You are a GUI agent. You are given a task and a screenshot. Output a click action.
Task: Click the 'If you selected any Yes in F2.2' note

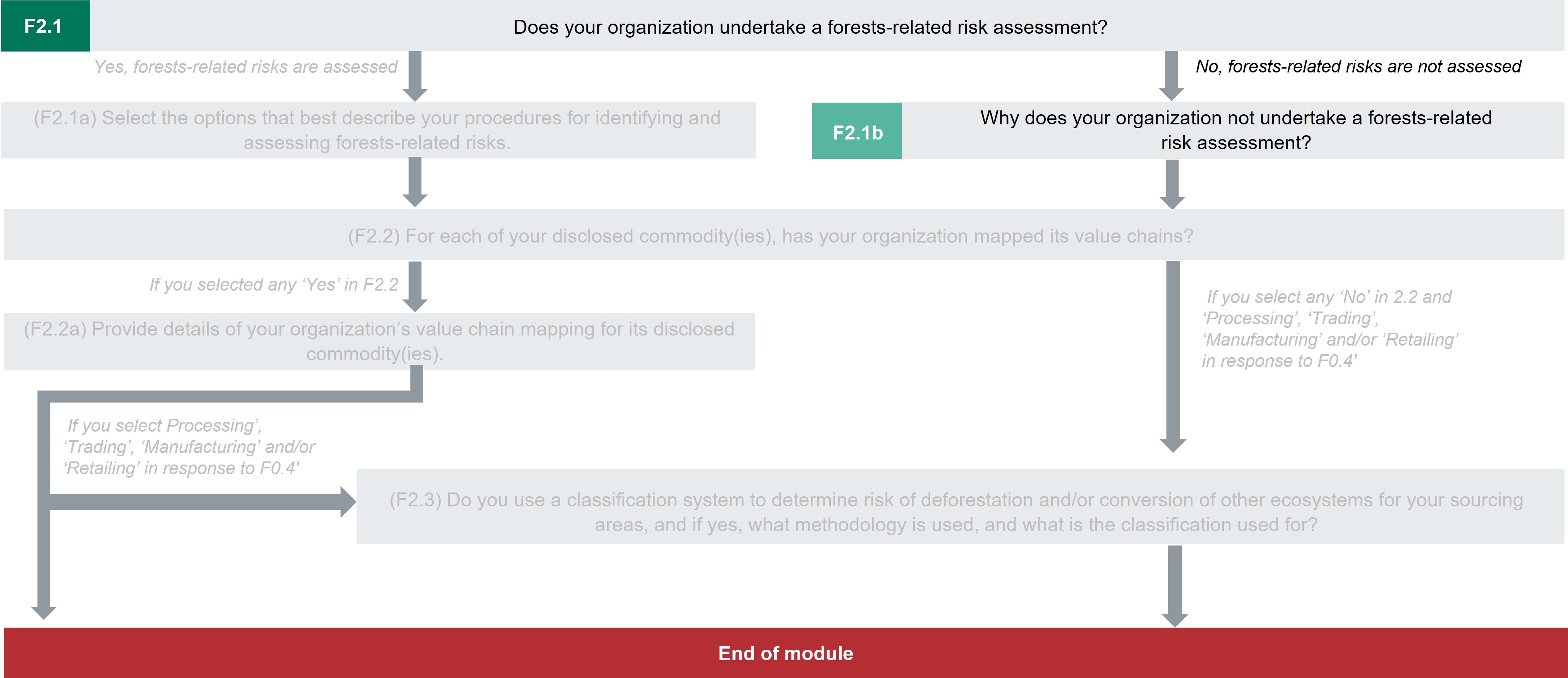tap(273, 284)
